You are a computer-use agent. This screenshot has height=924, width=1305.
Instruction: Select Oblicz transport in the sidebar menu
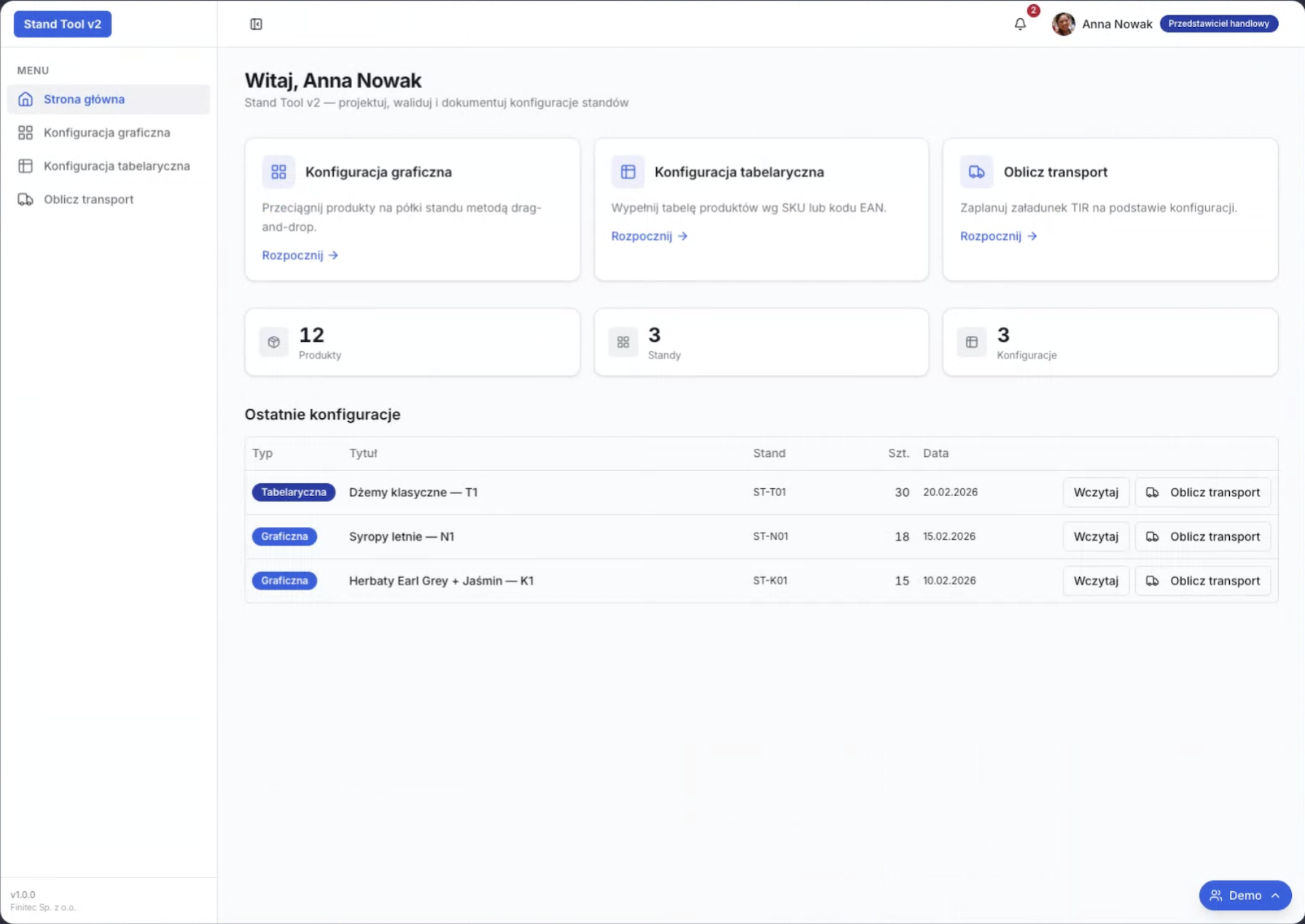tap(88, 200)
